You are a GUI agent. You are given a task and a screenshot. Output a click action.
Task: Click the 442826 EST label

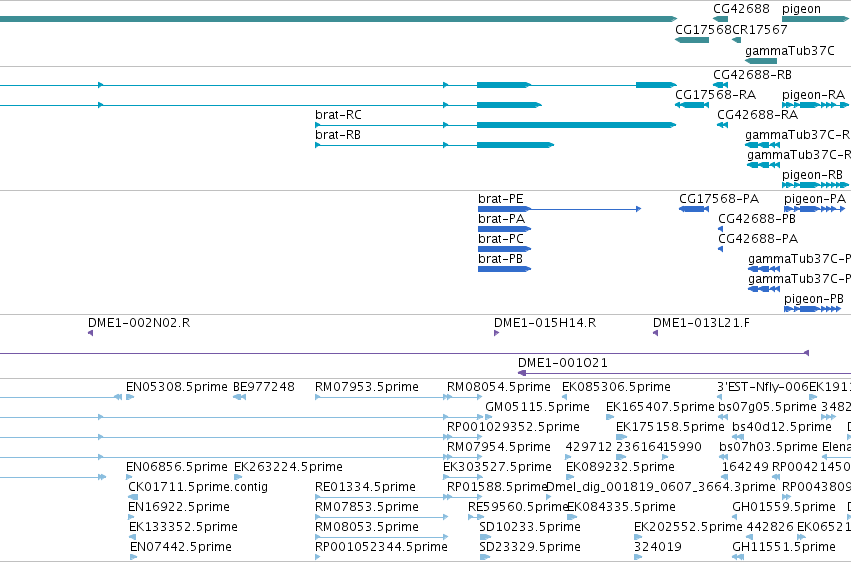point(769,528)
